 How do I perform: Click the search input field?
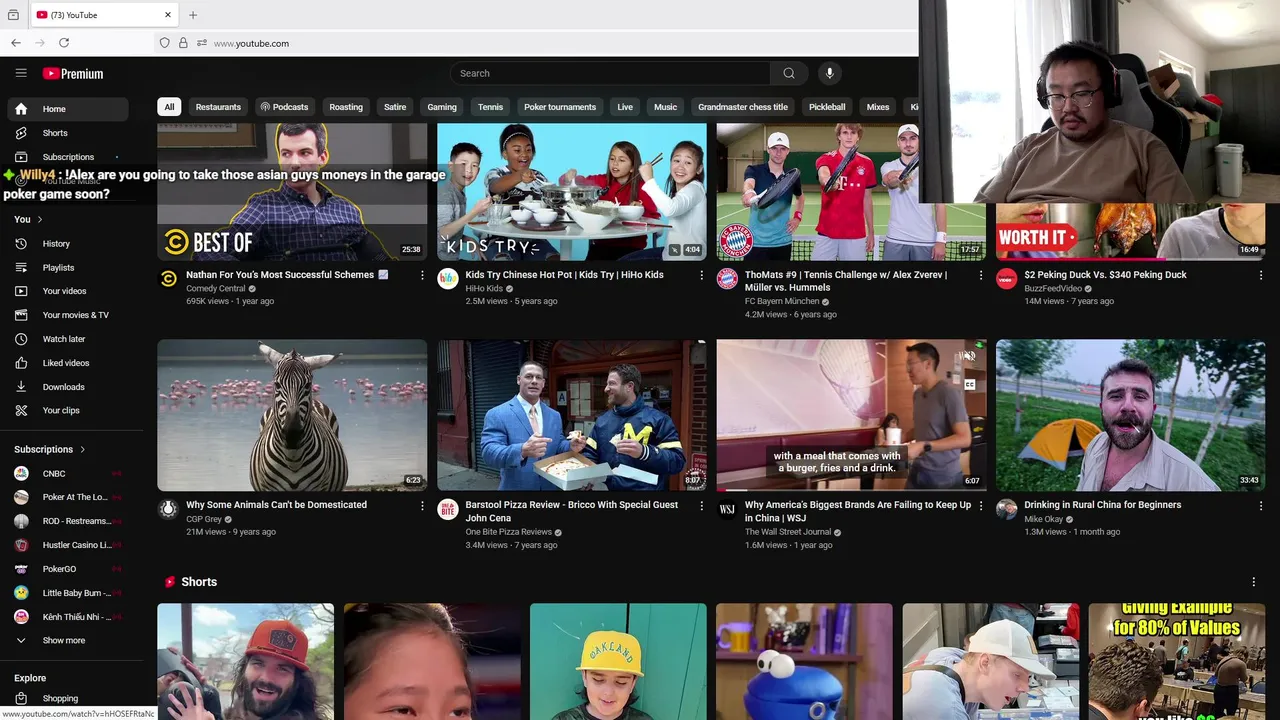point(610,73)
